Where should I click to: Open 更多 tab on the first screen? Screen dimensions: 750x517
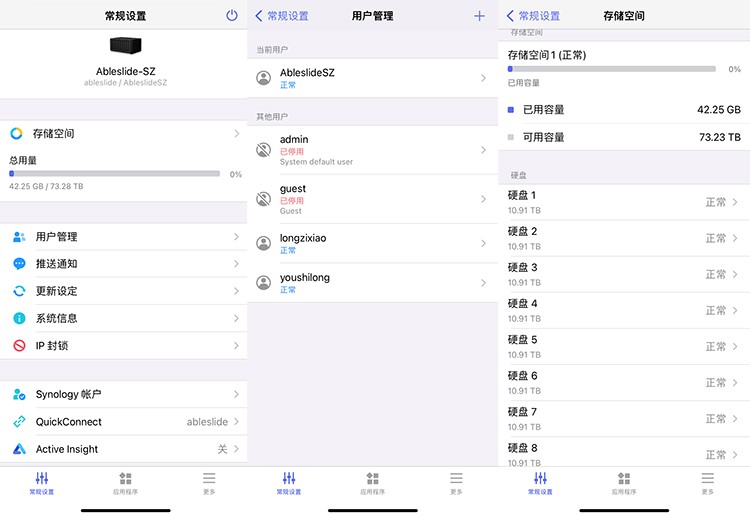[209, 483]
